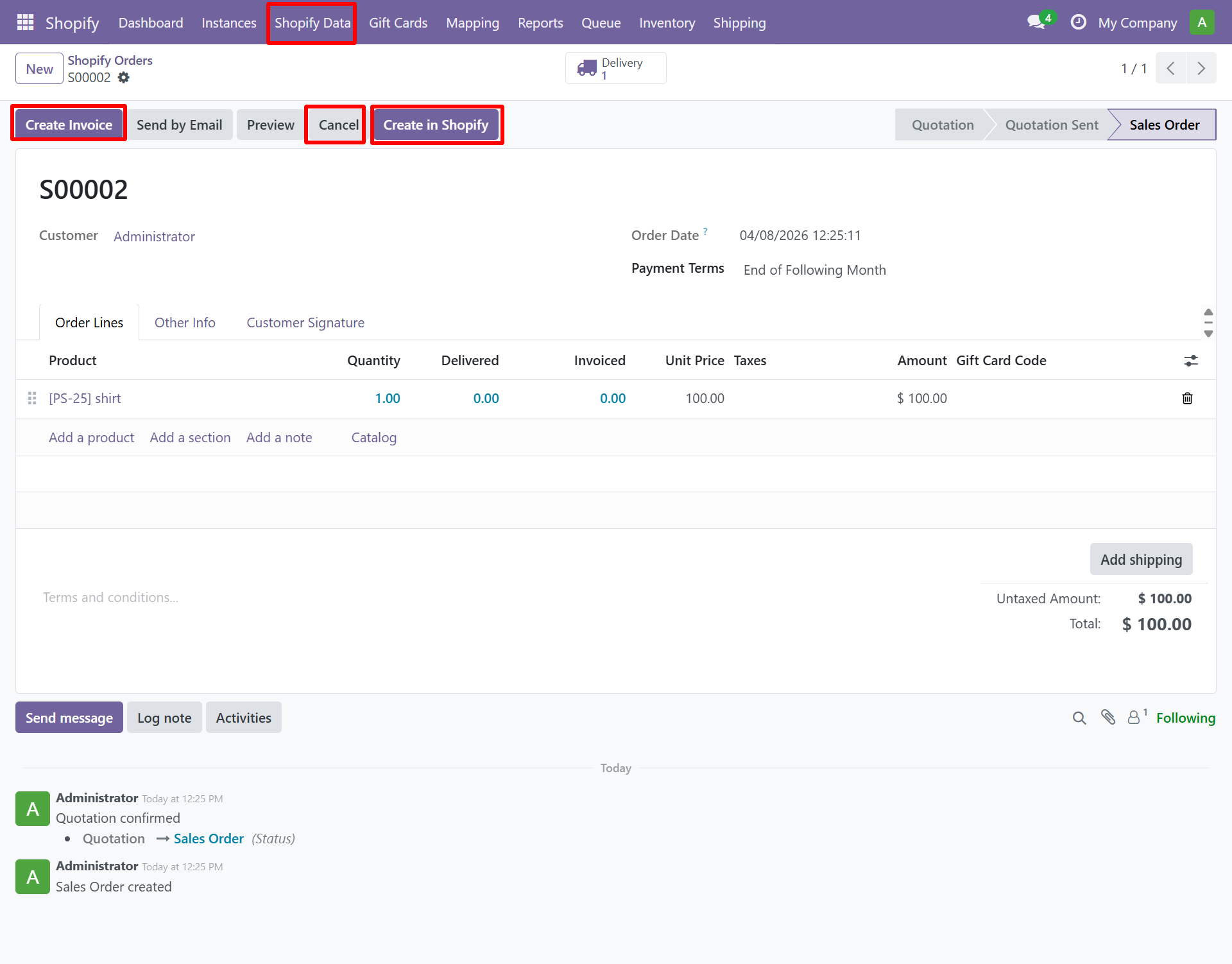1232x964 pixels.
Task: Search chatter messages with the magnifier icon
Action: (1079, 717)
